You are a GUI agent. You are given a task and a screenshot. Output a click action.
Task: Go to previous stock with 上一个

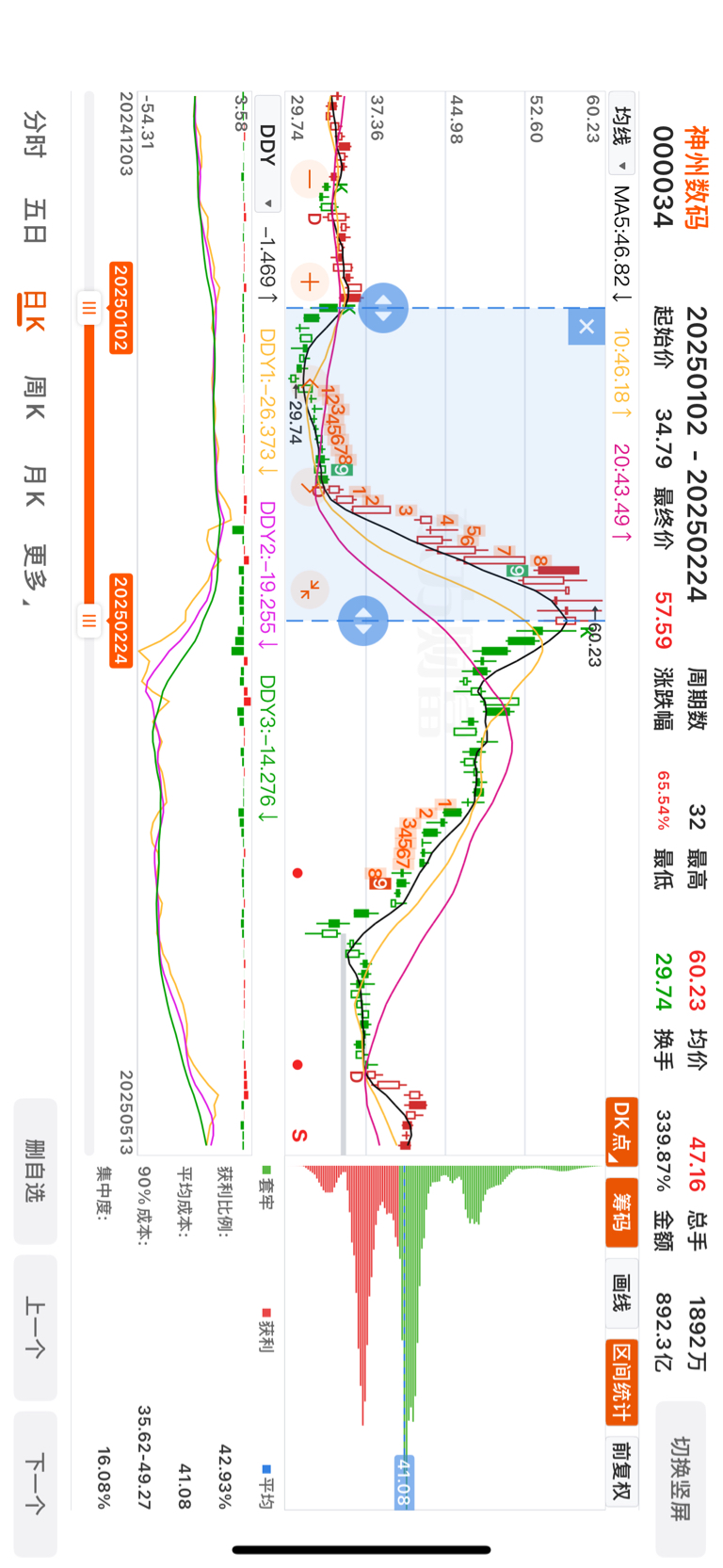point(36,1328)
